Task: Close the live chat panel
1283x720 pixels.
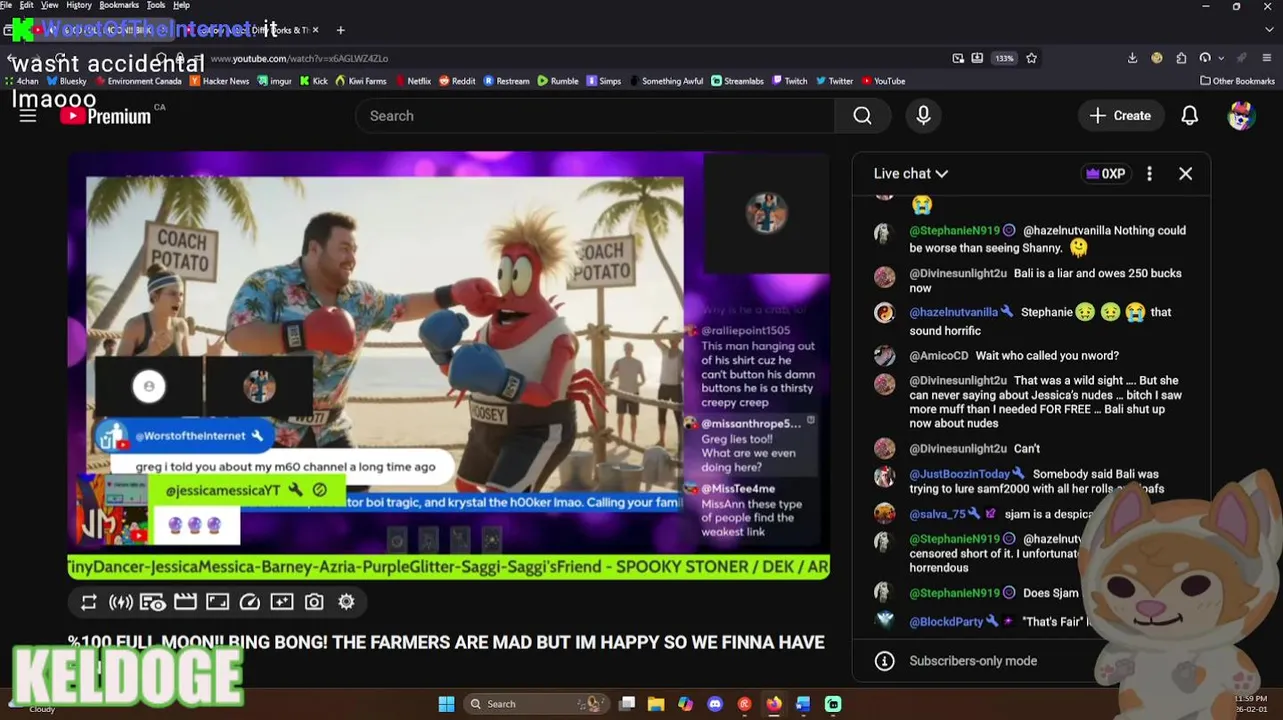Action: coord(1186,174)
